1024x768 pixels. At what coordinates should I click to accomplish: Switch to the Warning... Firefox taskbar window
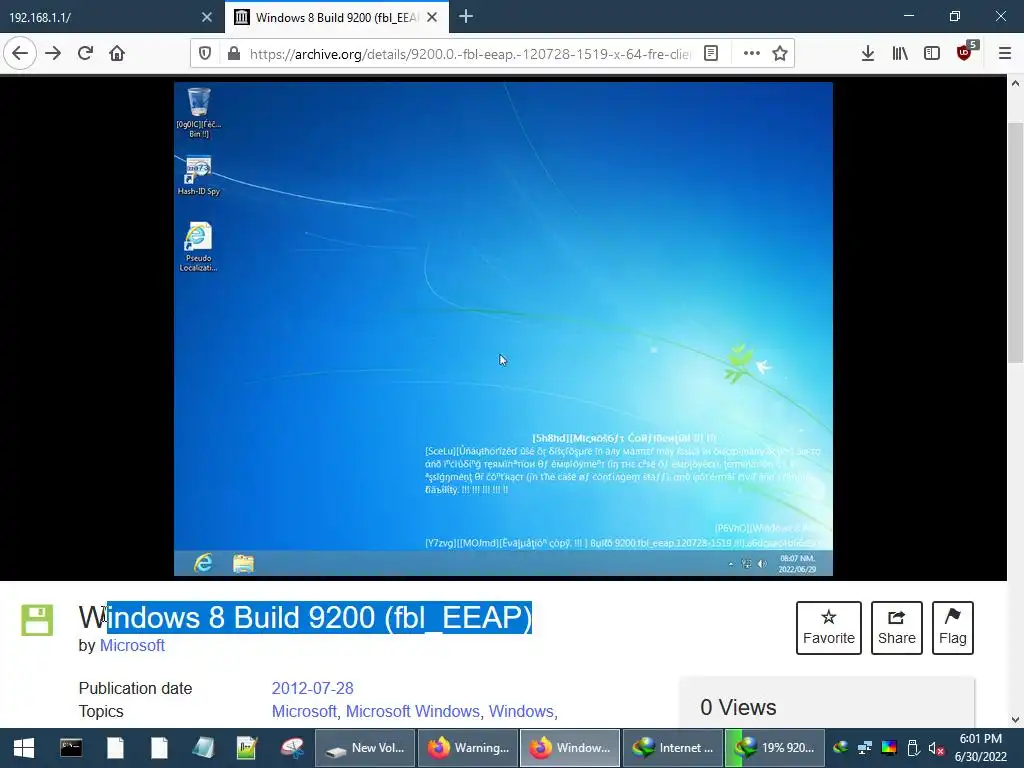(468, 748)
